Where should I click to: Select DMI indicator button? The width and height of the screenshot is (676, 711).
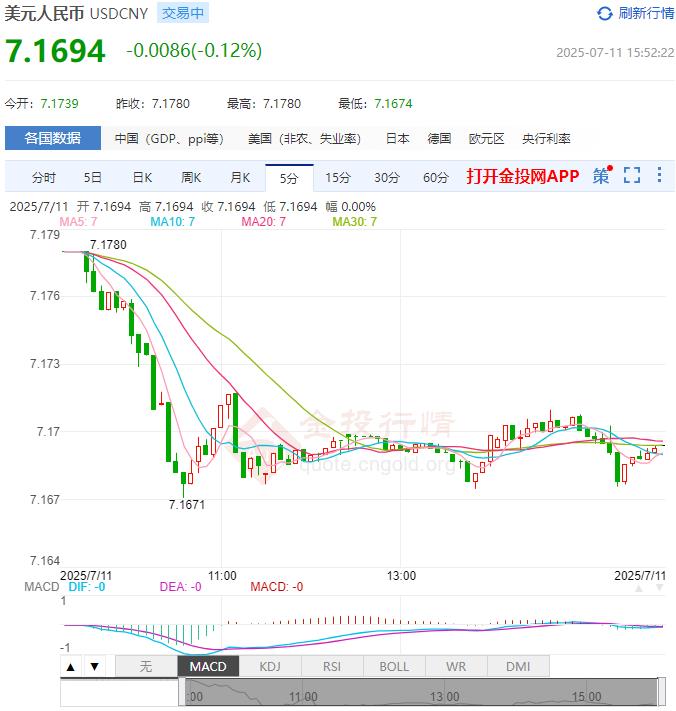tap(518, 667)
